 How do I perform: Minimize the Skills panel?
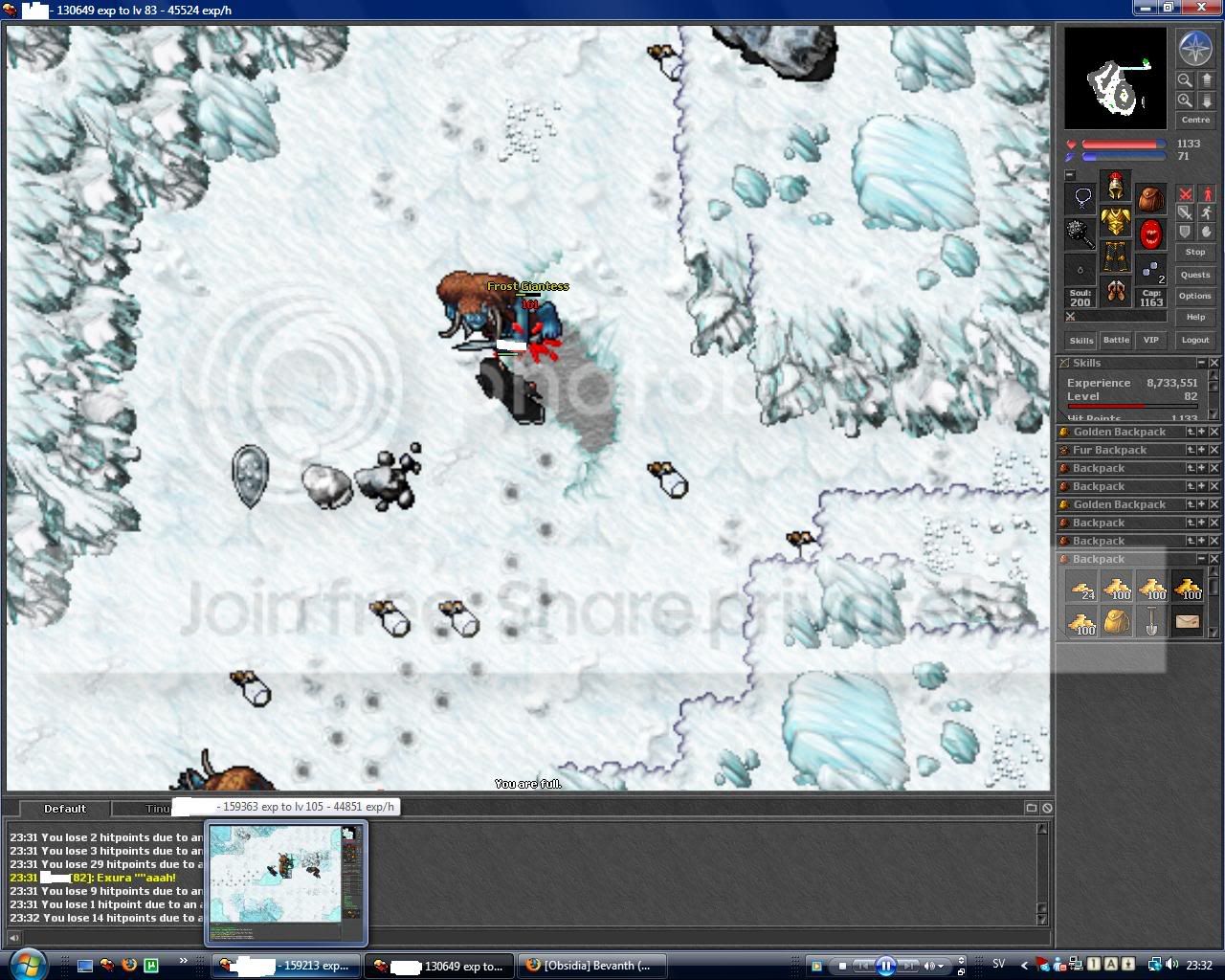point(1202,363)
